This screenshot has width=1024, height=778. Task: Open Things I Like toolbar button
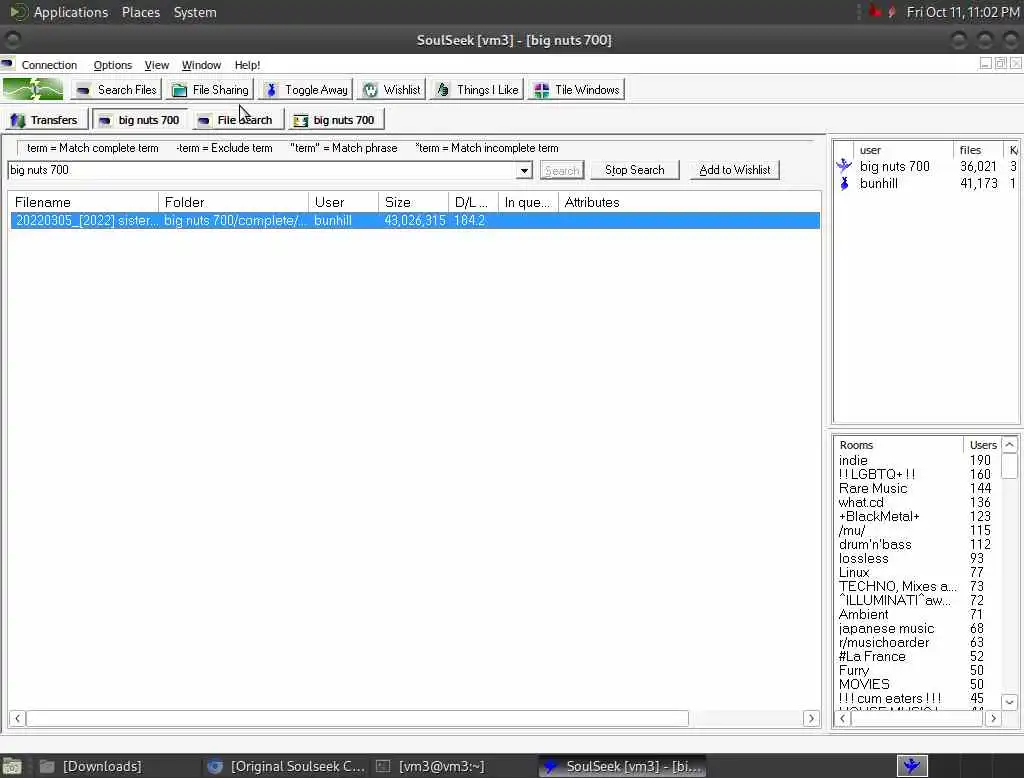click(x=477, y=89)
